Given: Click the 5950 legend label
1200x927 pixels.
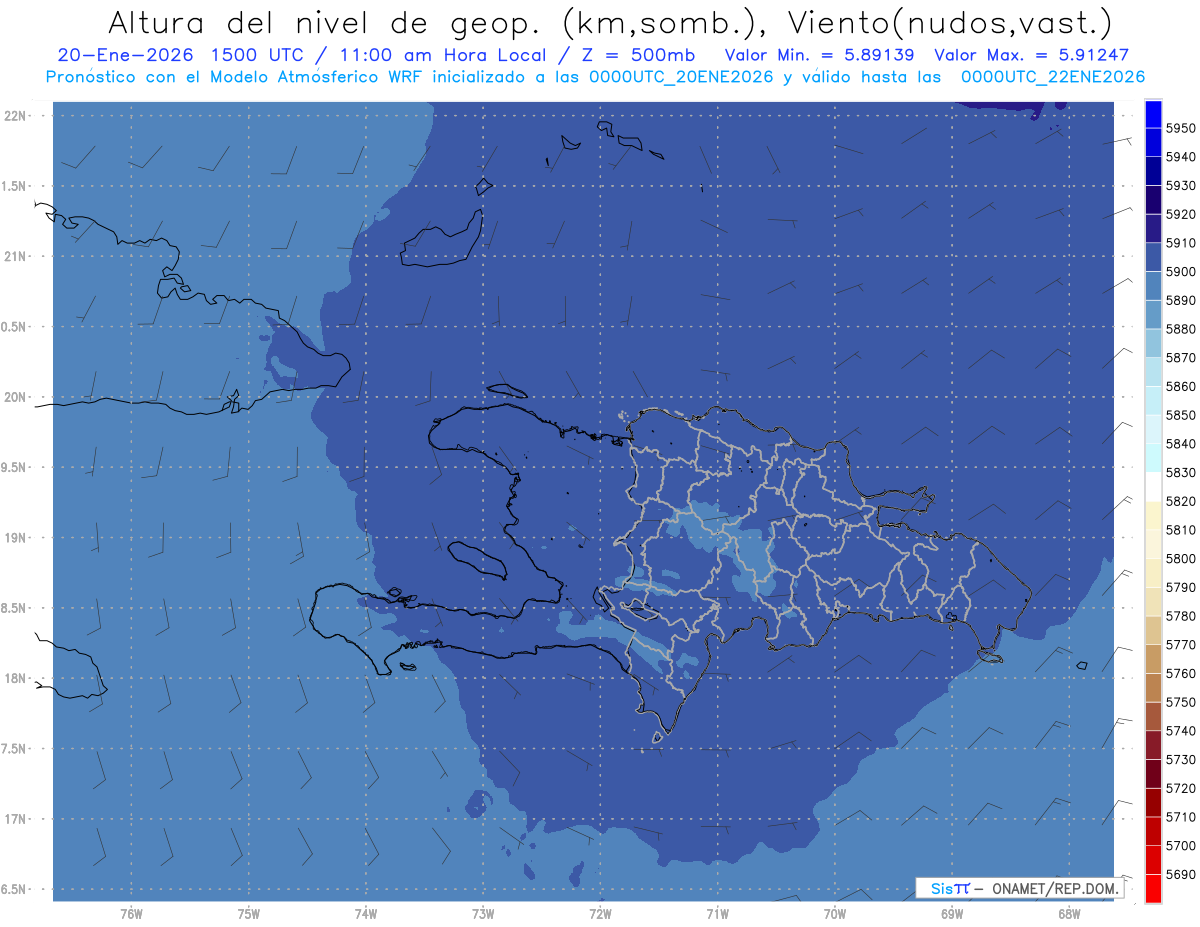Looking at the screenshot, I should (x=1180, y=128).
